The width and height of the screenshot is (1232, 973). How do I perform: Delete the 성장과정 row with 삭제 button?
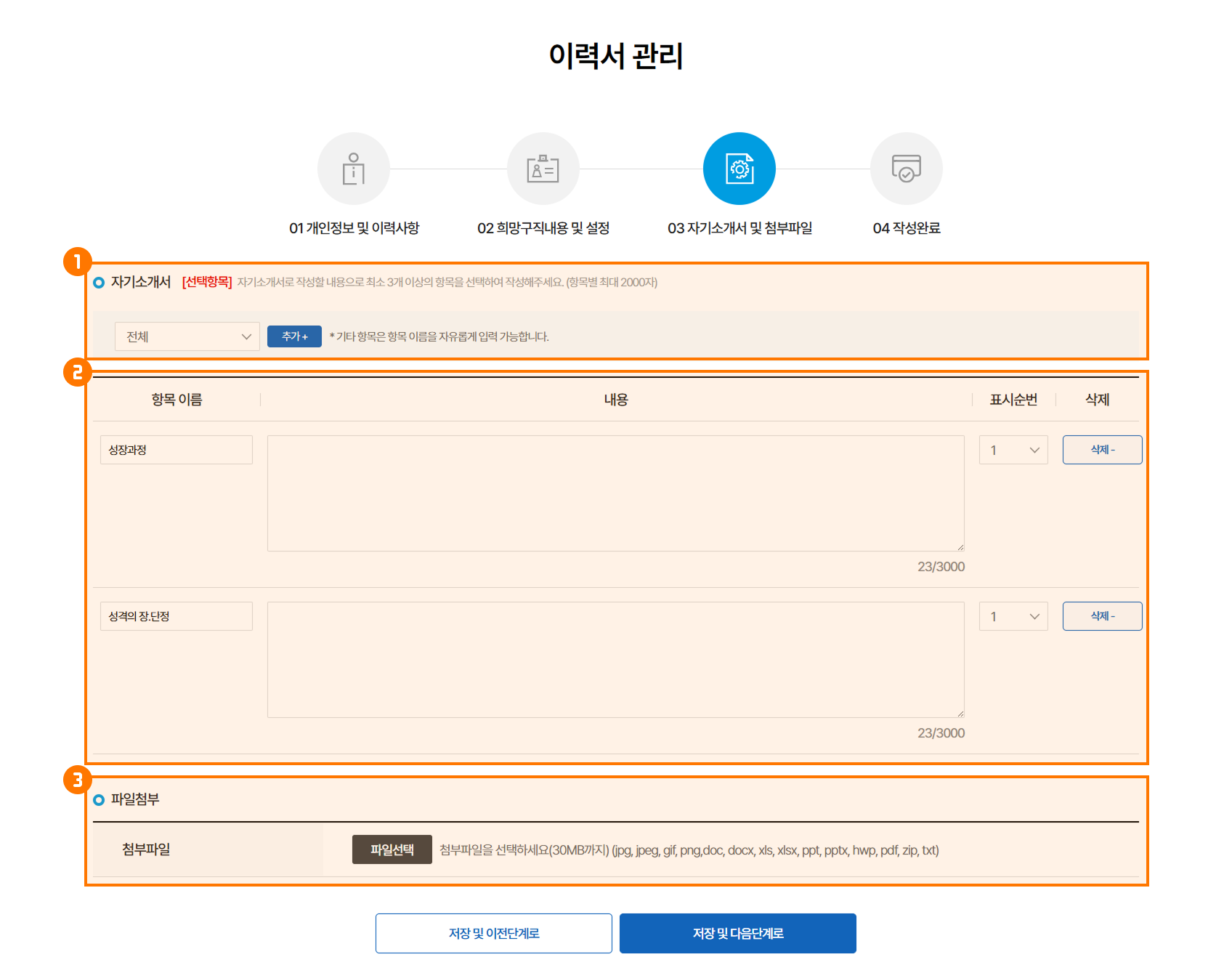coord(1102,450)
